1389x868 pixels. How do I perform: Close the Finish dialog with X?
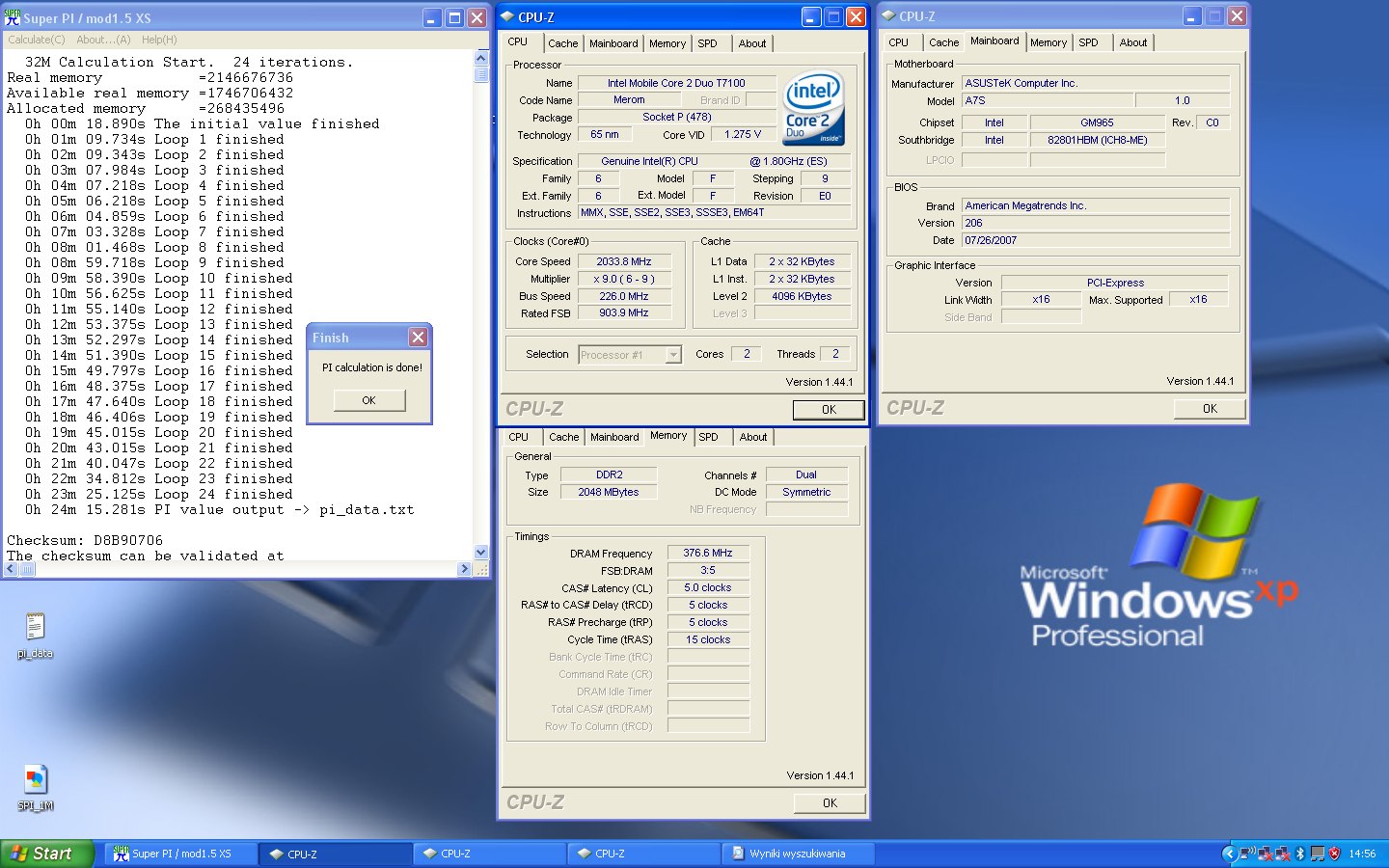[x=418, y=338]
